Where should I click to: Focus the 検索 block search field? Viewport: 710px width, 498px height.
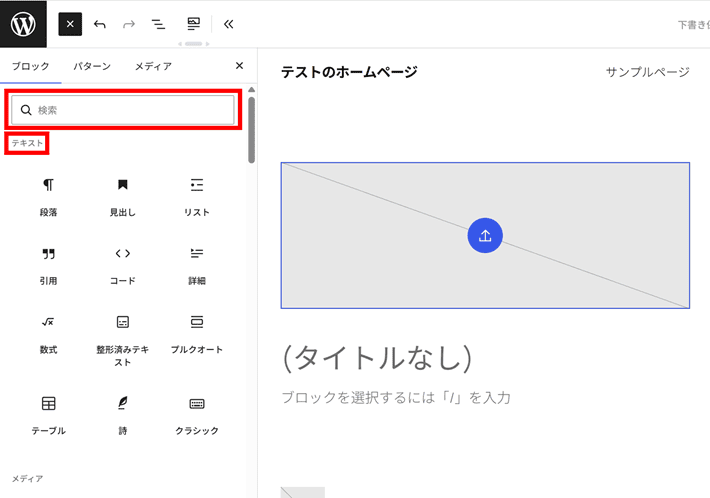click(x=123, y=110)
